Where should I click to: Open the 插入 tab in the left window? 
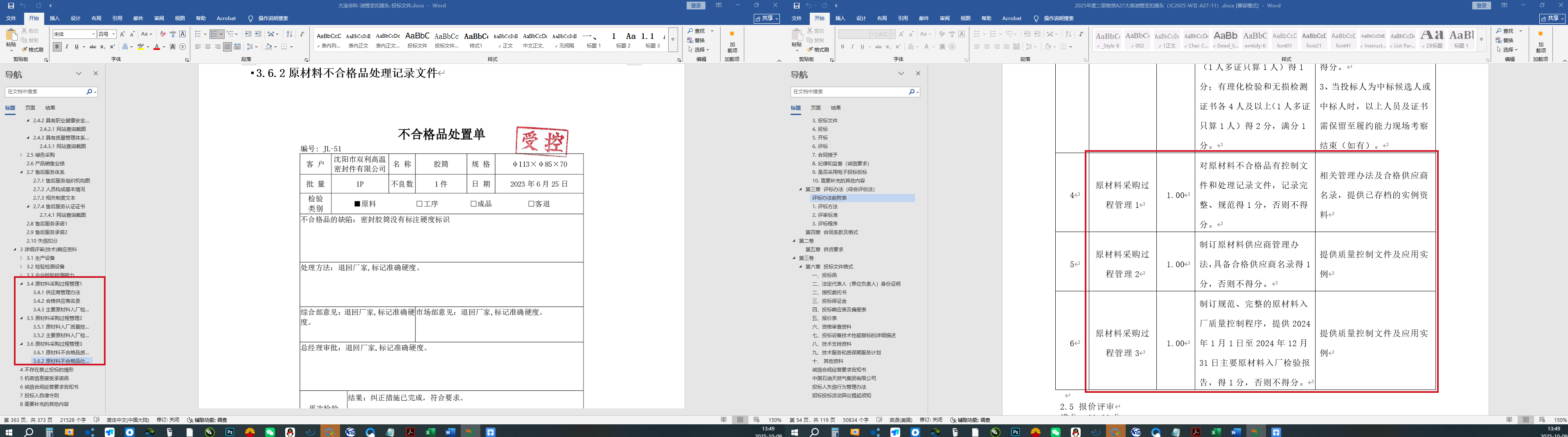55,19
